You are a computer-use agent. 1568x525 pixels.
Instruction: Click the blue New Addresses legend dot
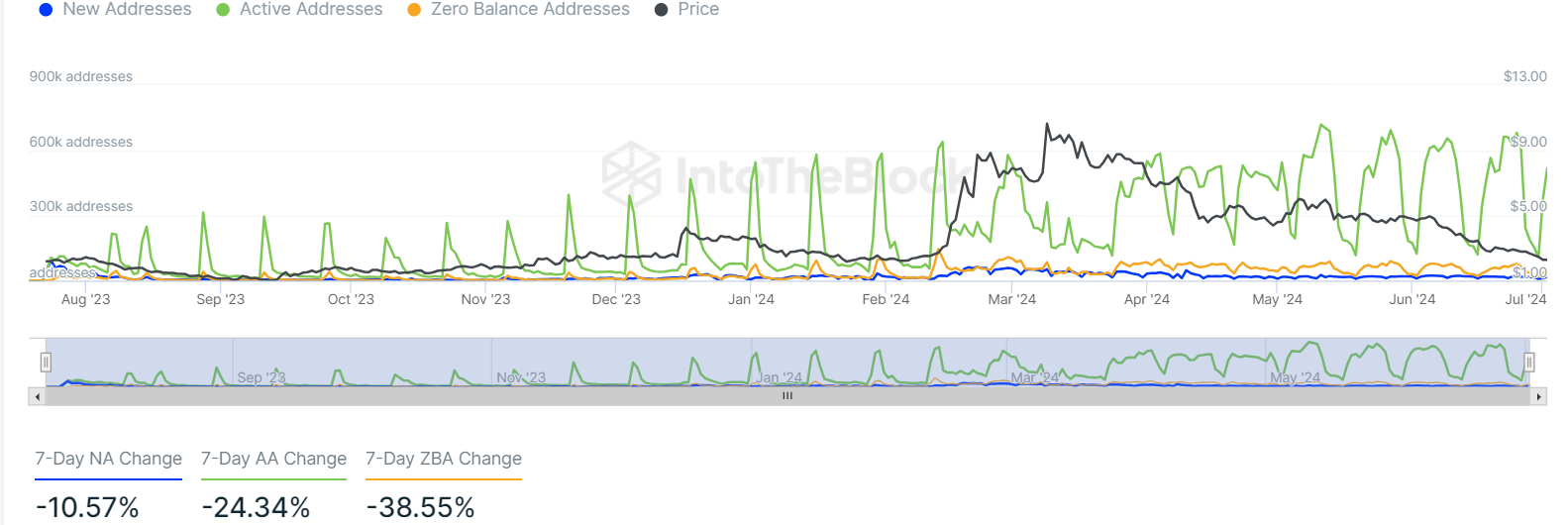[x=46, y=10]
